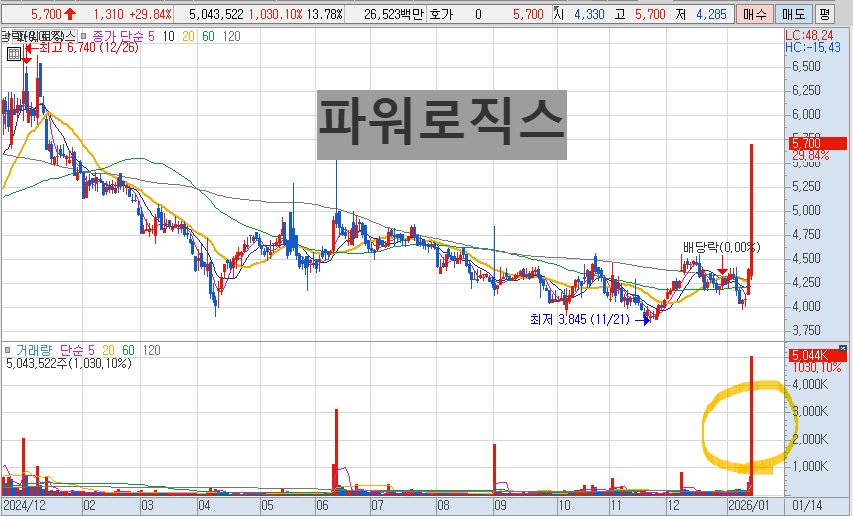Click the 파워로직스 stock name label

click(x=442, y=125)
